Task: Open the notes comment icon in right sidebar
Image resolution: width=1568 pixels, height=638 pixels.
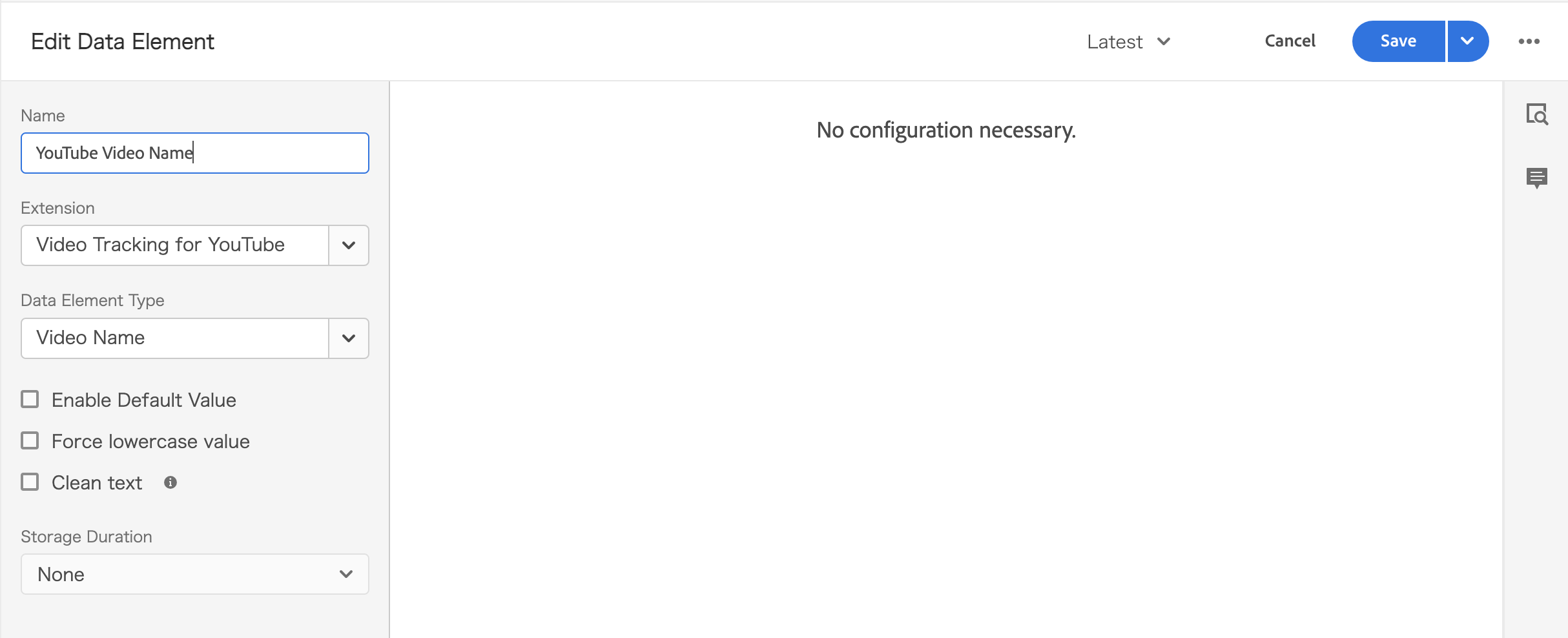Action: point(1537,177)
